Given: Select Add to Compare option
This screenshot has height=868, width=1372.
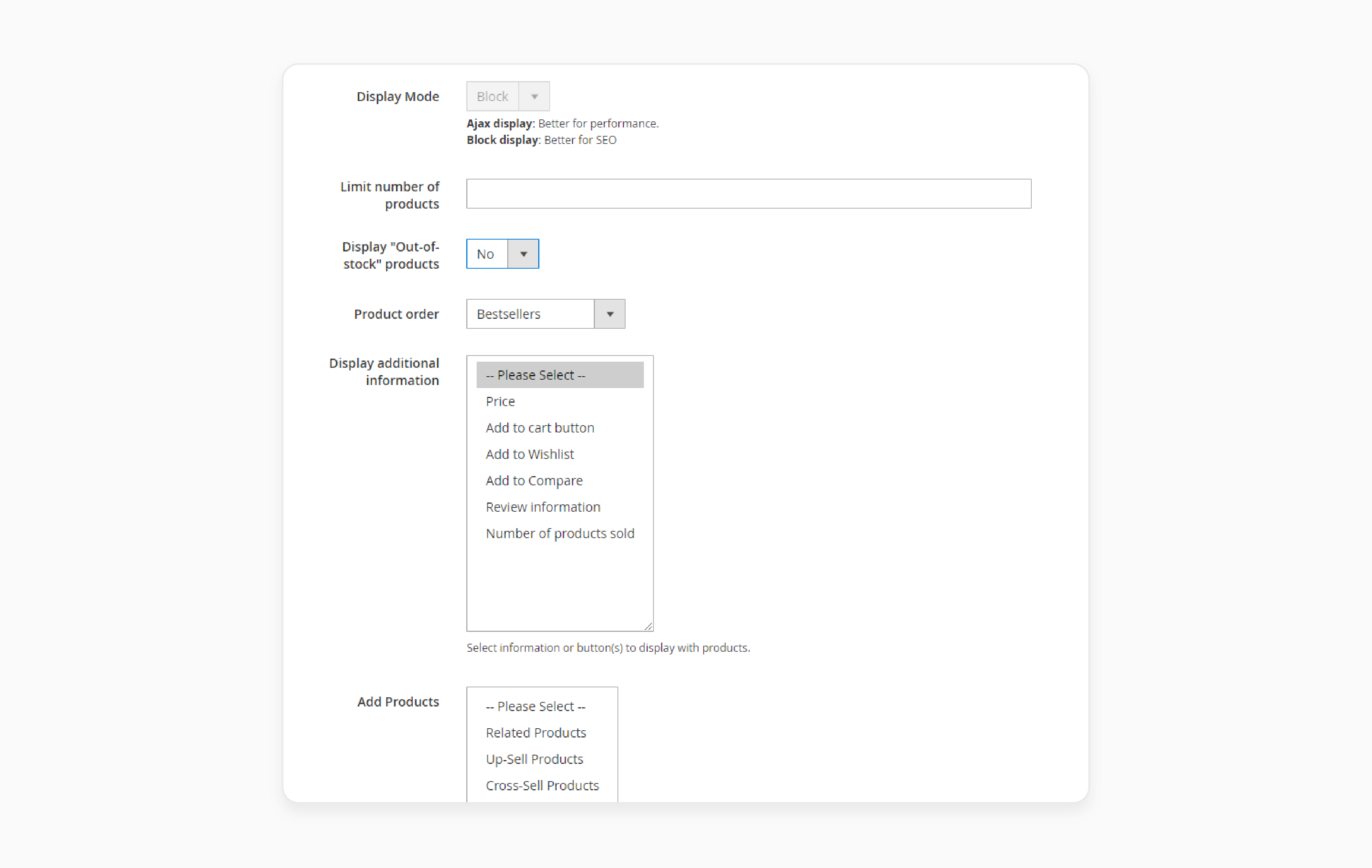Looking at the screenshot, I should coord(560,481).
